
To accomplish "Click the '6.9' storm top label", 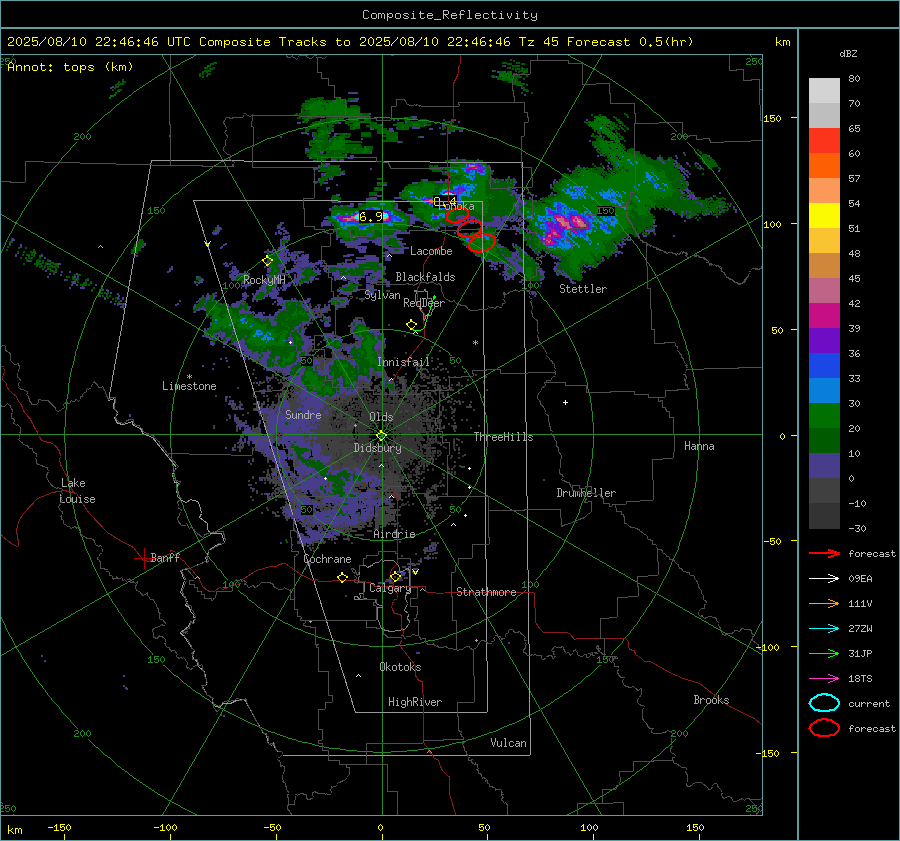I will tap(371, 216).
